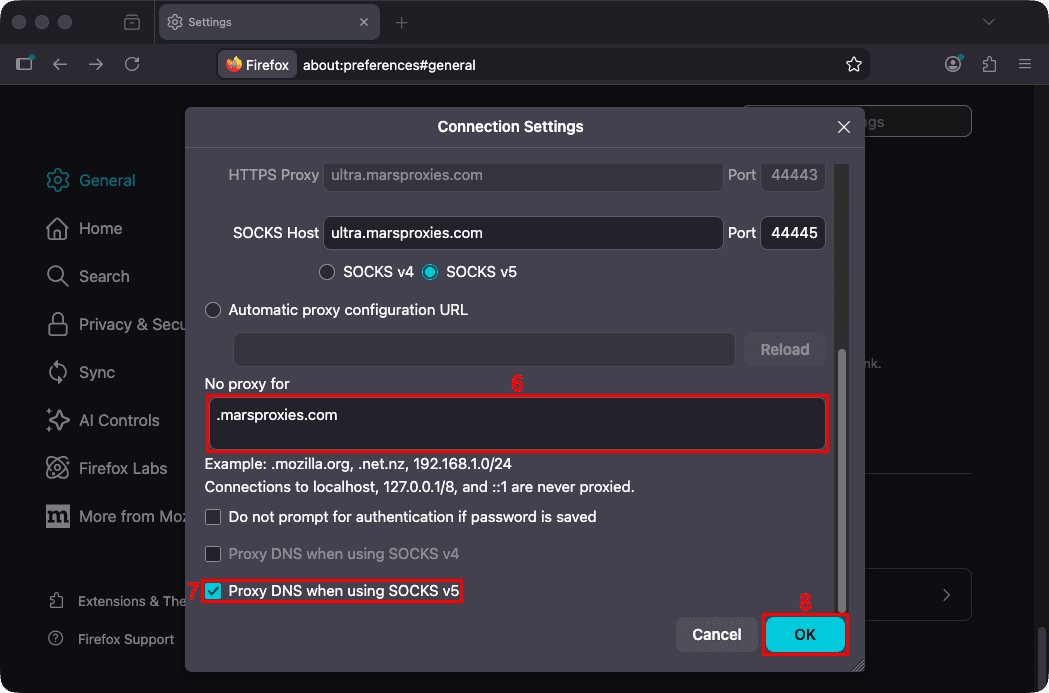Viewport: 1049px width, 693px height.
Task: Click the Privacy & Security lock icon
Action: 58,324
